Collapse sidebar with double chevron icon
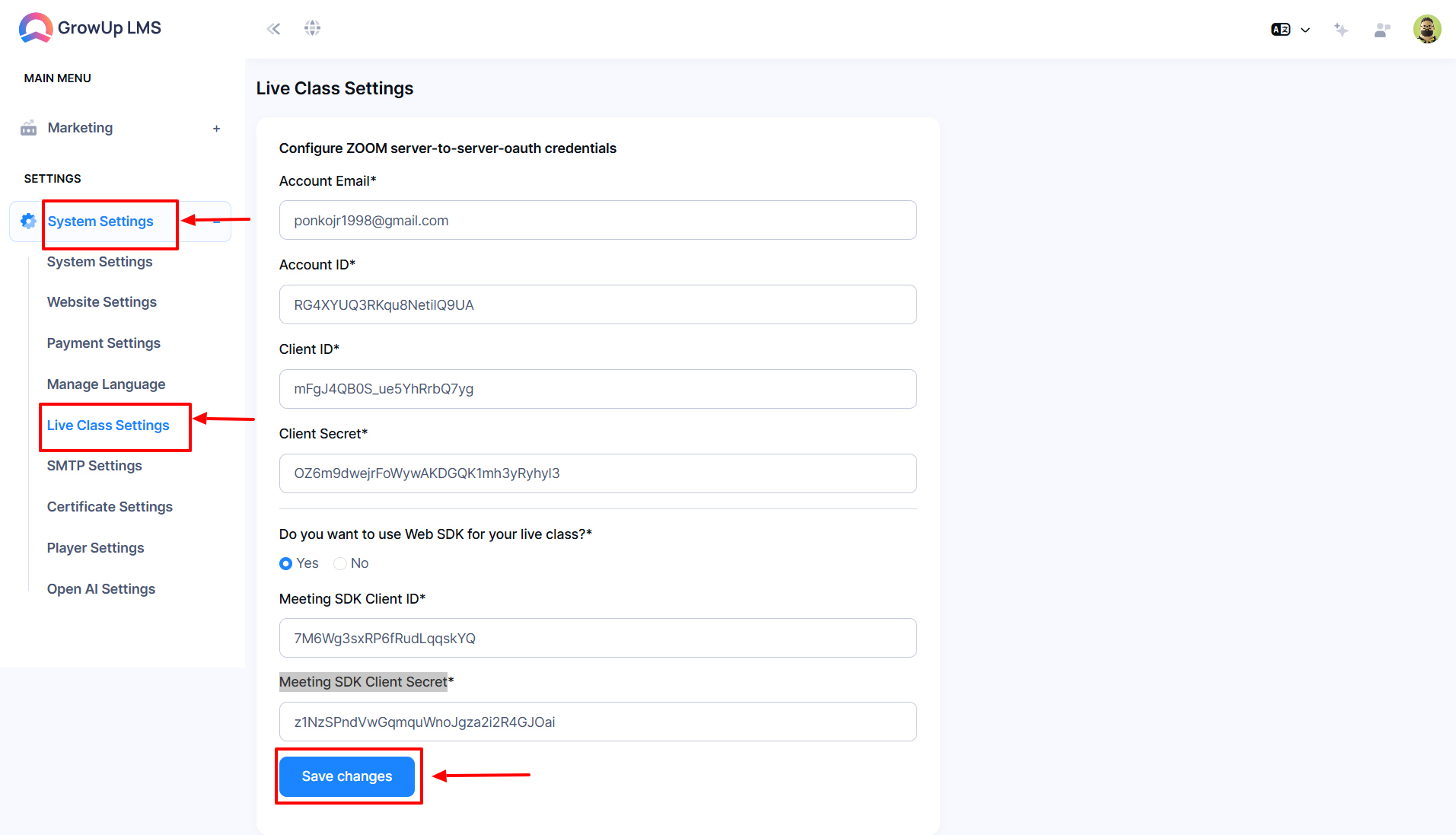 pyautogui.click(x=273, y=29)
